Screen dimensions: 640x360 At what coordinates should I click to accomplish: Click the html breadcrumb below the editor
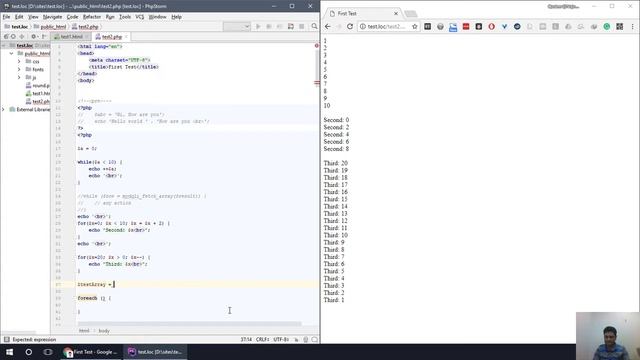coord(84,331)
